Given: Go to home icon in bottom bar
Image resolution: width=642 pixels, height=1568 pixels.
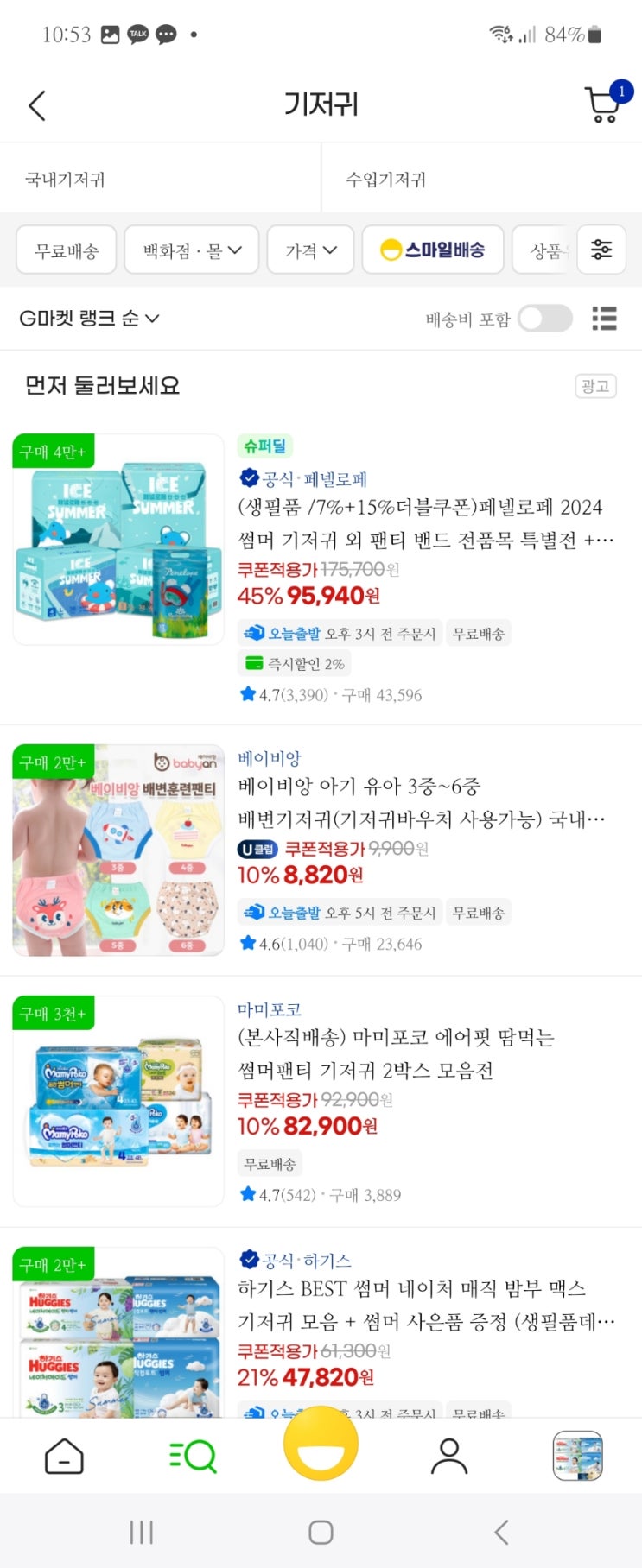Looking at the screenshot, I should point(64,1457).
